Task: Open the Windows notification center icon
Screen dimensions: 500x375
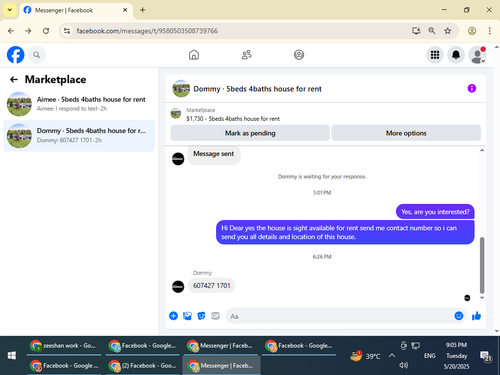Action: 486,356
